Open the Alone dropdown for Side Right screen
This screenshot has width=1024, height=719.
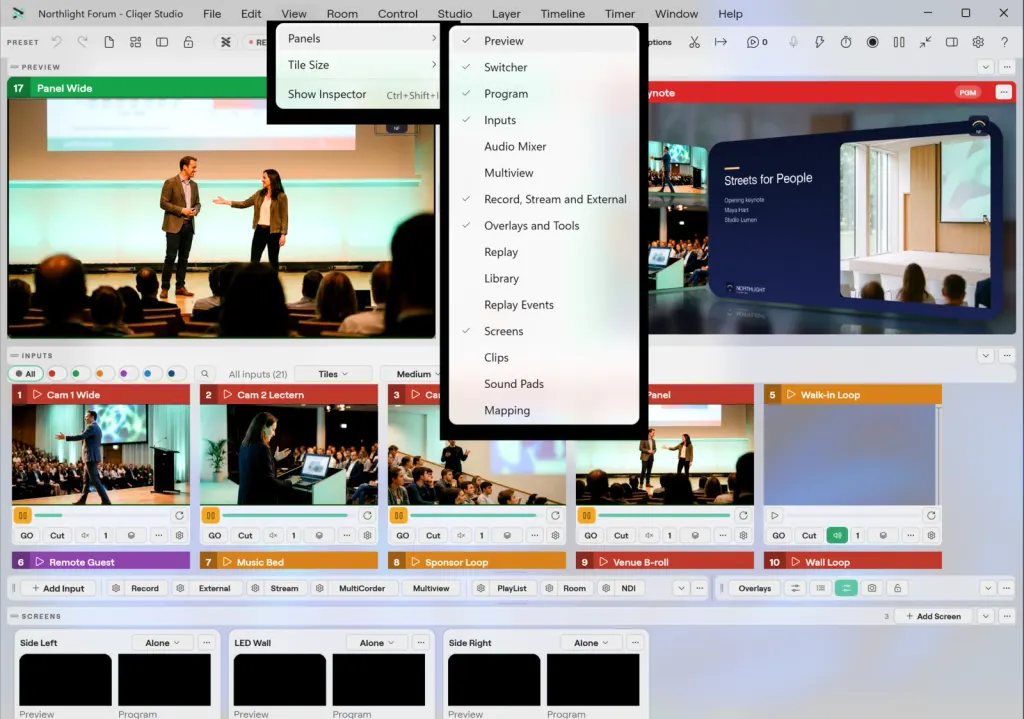[591, 643]
